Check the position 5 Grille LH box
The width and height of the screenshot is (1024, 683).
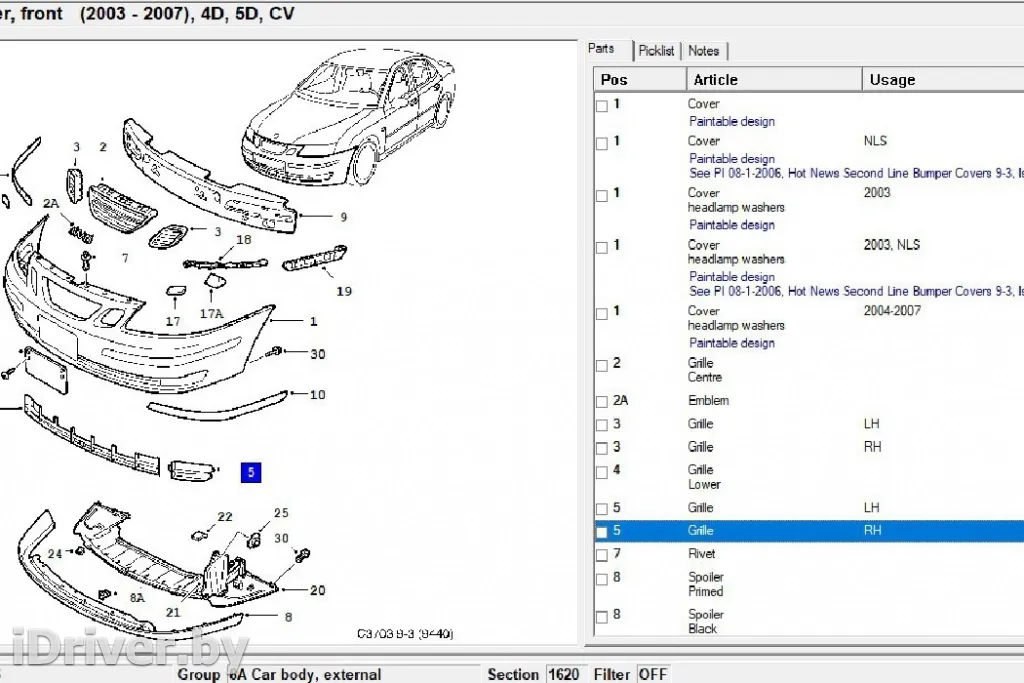[x=602, y=509]
